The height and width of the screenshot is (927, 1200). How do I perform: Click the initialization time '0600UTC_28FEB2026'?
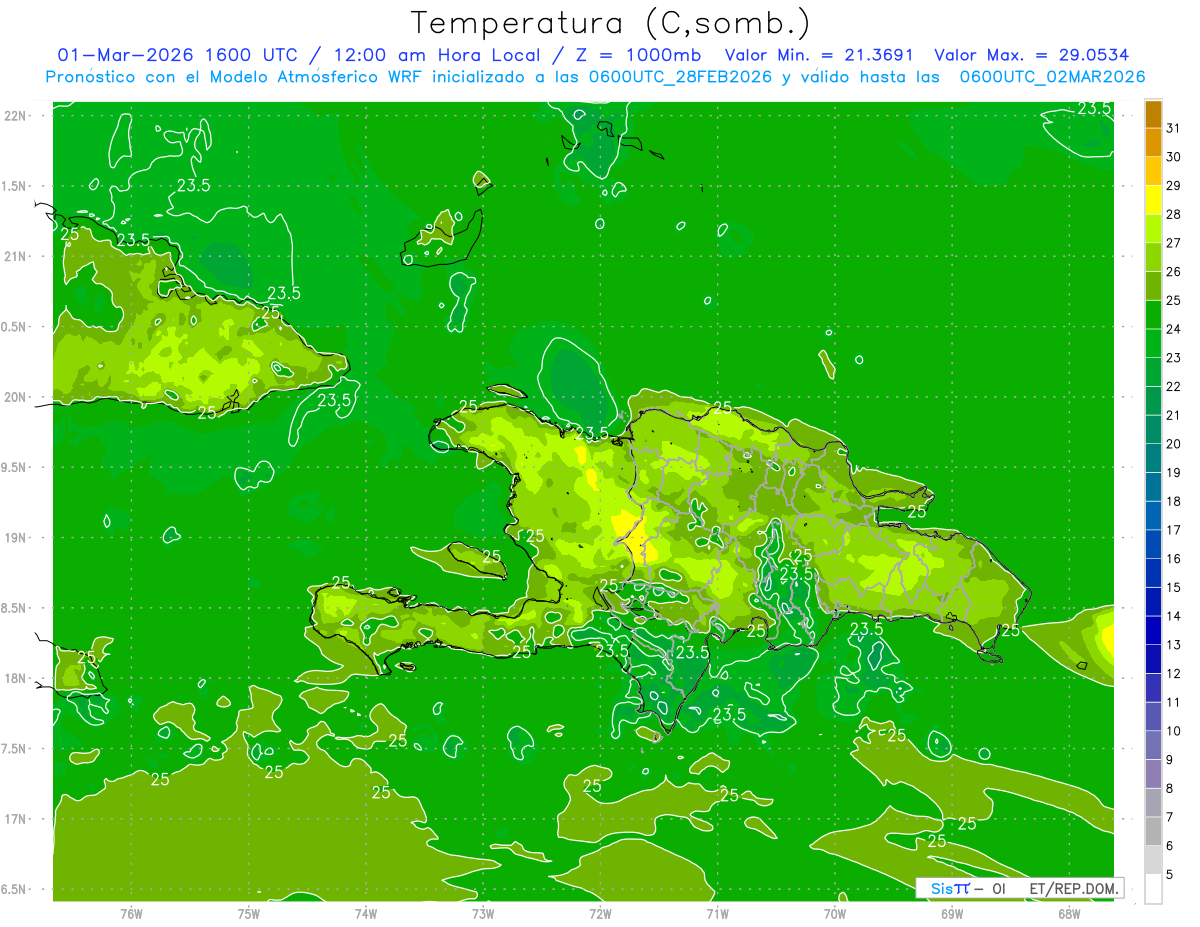tap(683, 77)
